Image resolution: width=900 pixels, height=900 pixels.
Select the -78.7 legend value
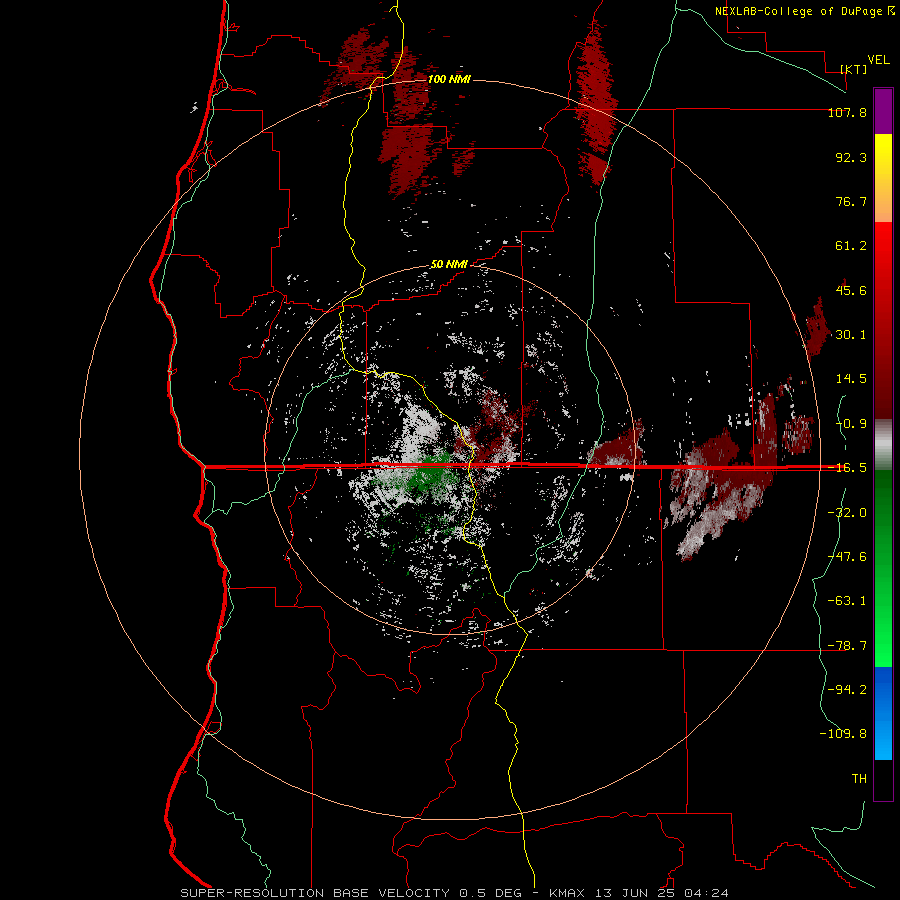point(847,646)
